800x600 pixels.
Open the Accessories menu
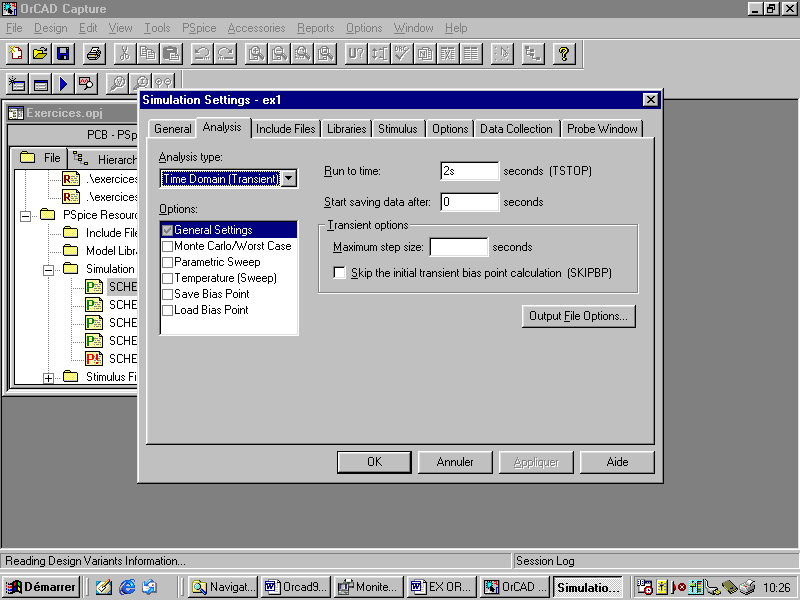coord(256,28)
